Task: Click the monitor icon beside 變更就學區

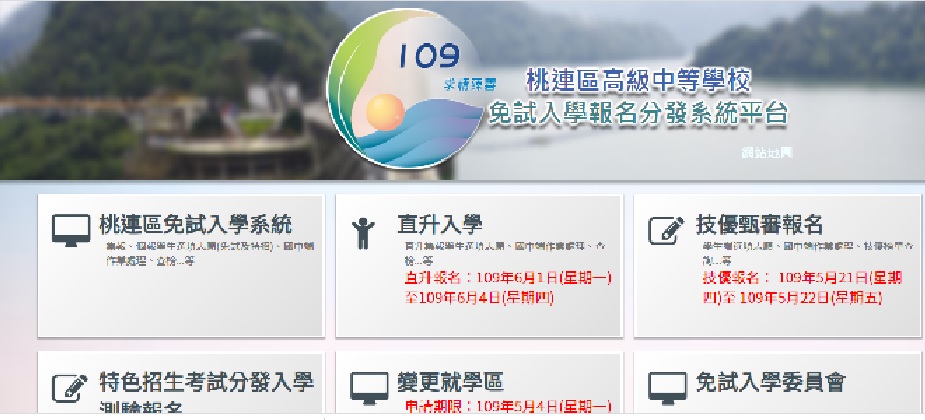Action: 369,388
